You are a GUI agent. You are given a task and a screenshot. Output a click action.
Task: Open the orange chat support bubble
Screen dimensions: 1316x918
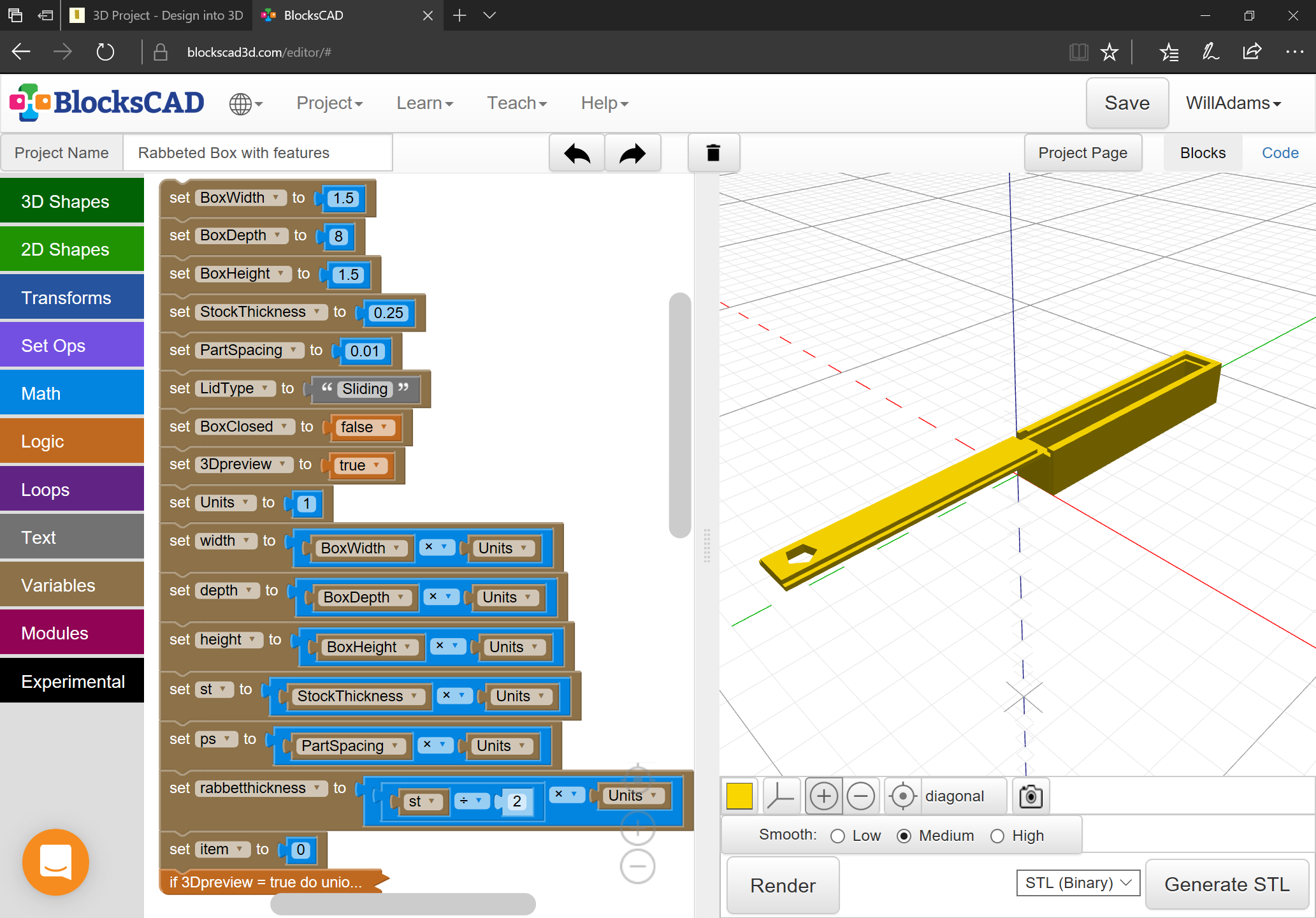tap(56, 862)
